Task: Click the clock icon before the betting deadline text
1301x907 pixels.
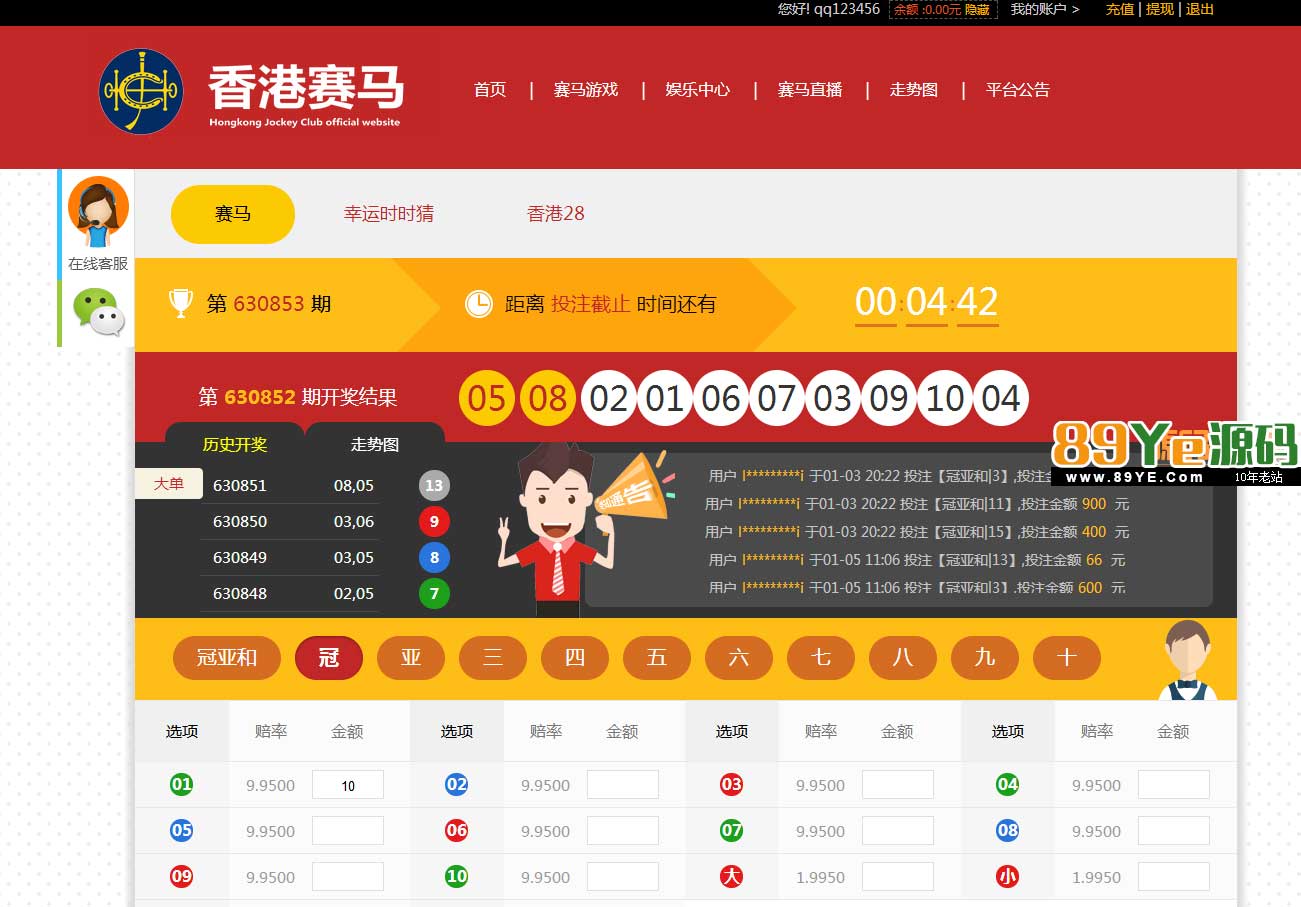Action: (479, 304)
